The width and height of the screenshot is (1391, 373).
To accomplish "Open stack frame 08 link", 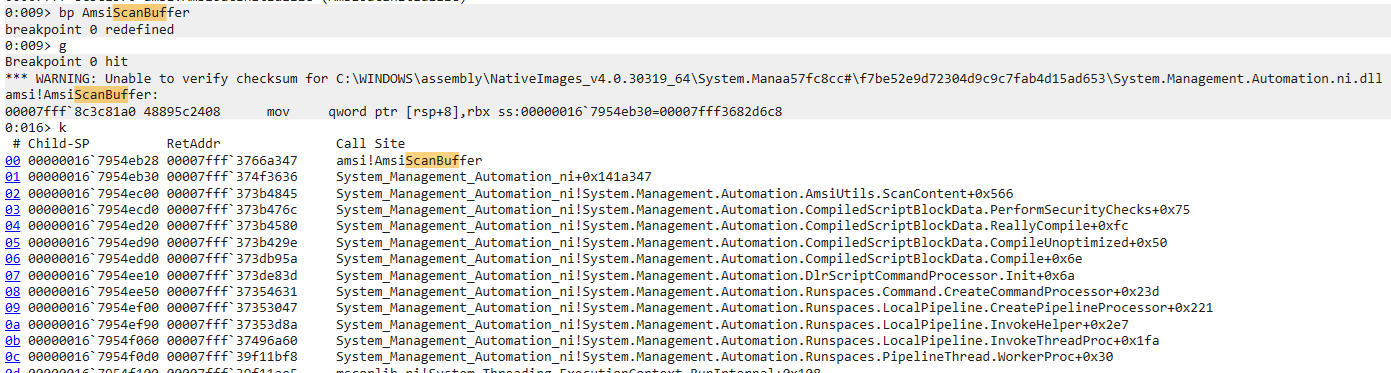I will point(13,291).
